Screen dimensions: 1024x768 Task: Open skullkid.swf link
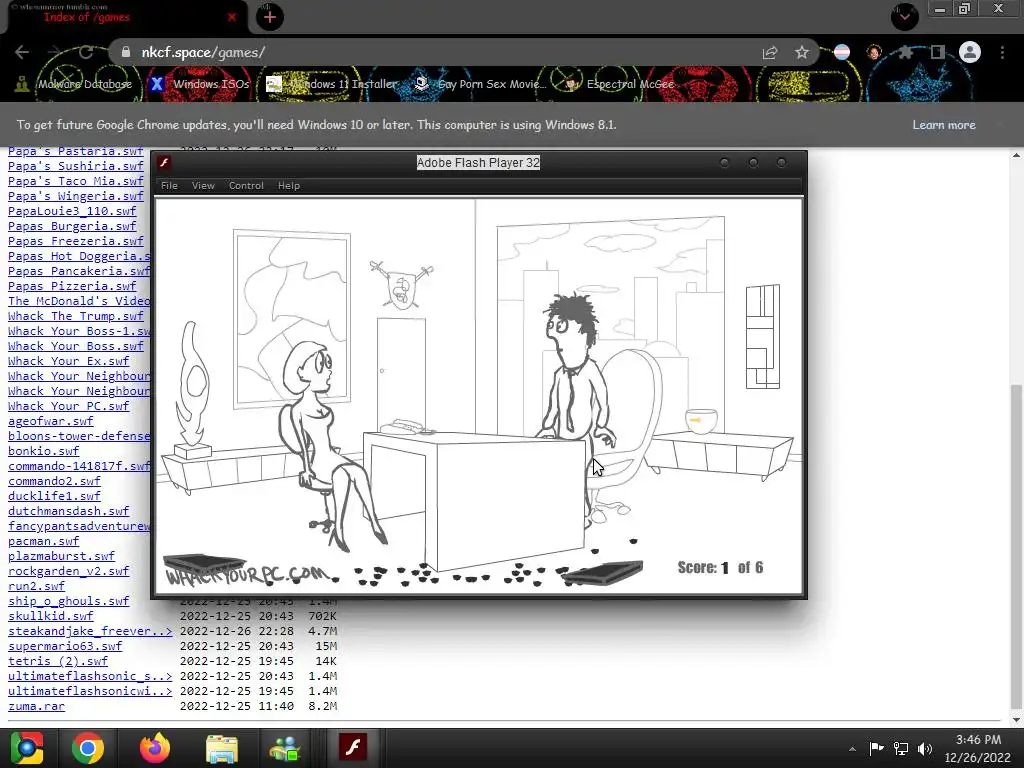click(50, 616)
